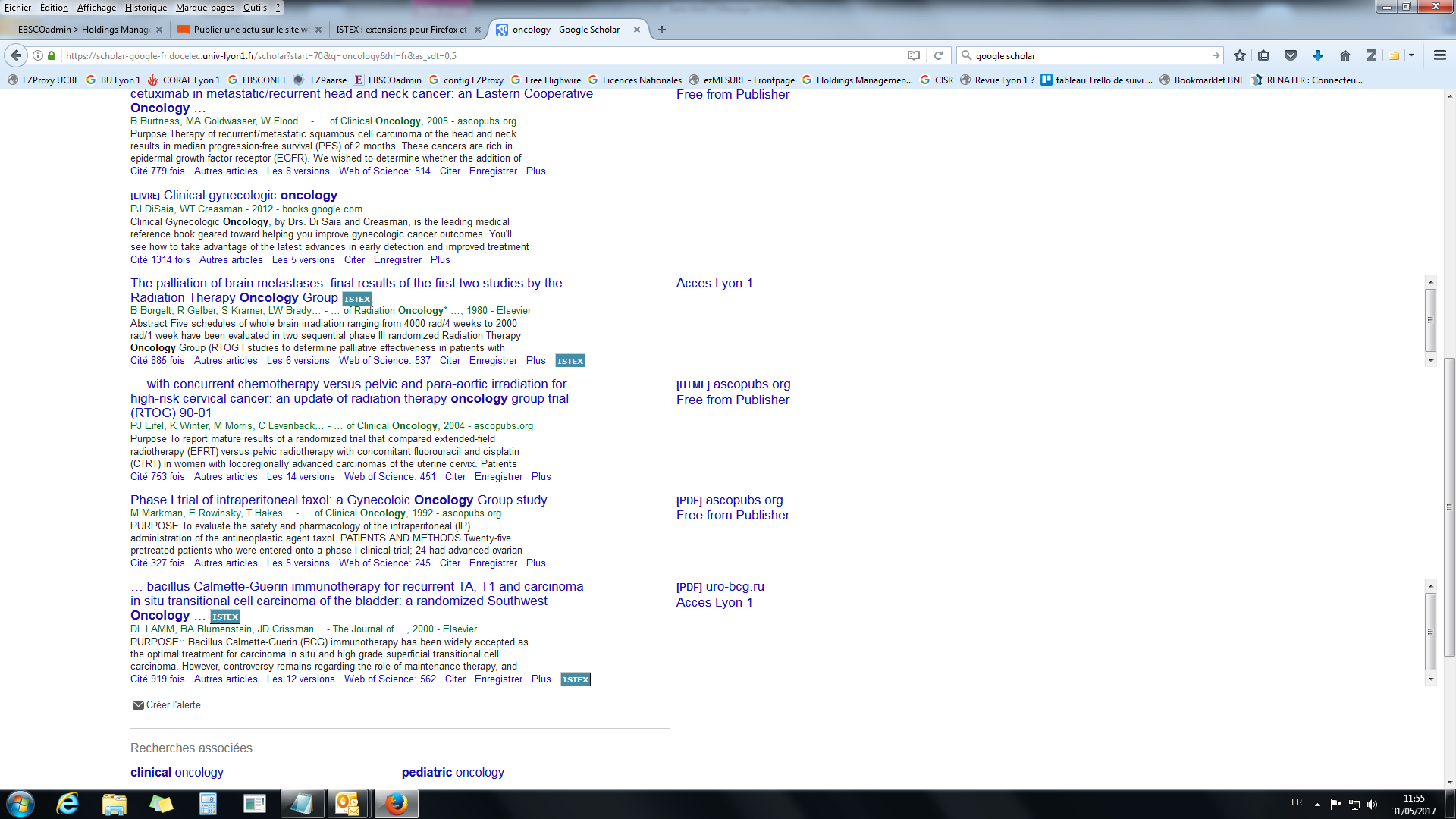Click the Pocket icon in toolbar
Image resolution: width=1456 pixels, height=819 pixels.
coord(1291,55)
